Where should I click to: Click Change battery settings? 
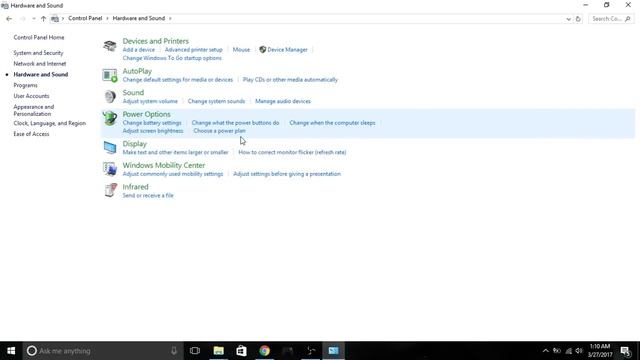pyautogui.click(x=152, y=123)
